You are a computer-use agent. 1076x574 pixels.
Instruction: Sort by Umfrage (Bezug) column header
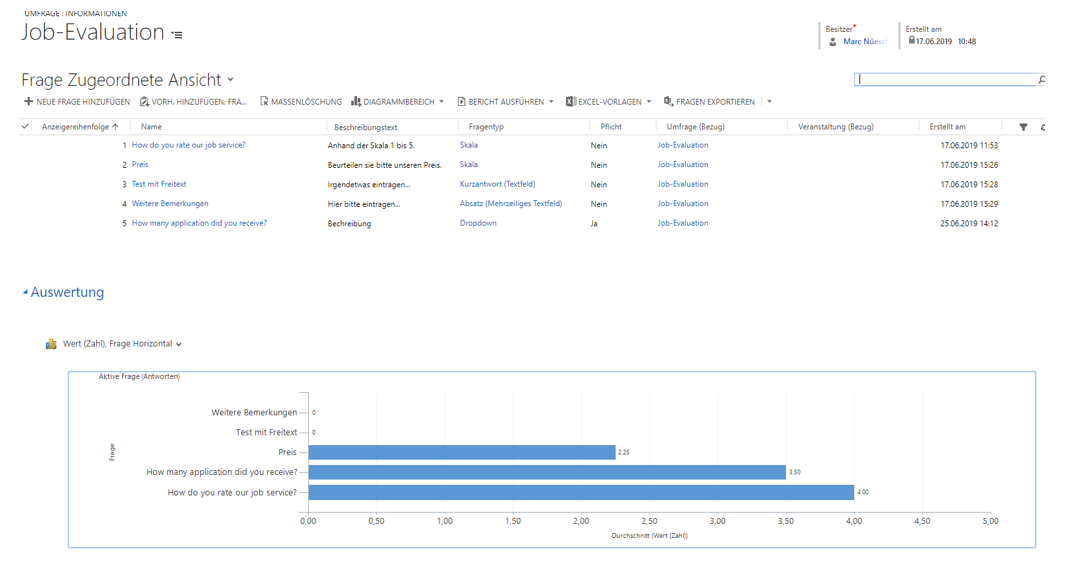pyautogui.click(x=695, y=127)
